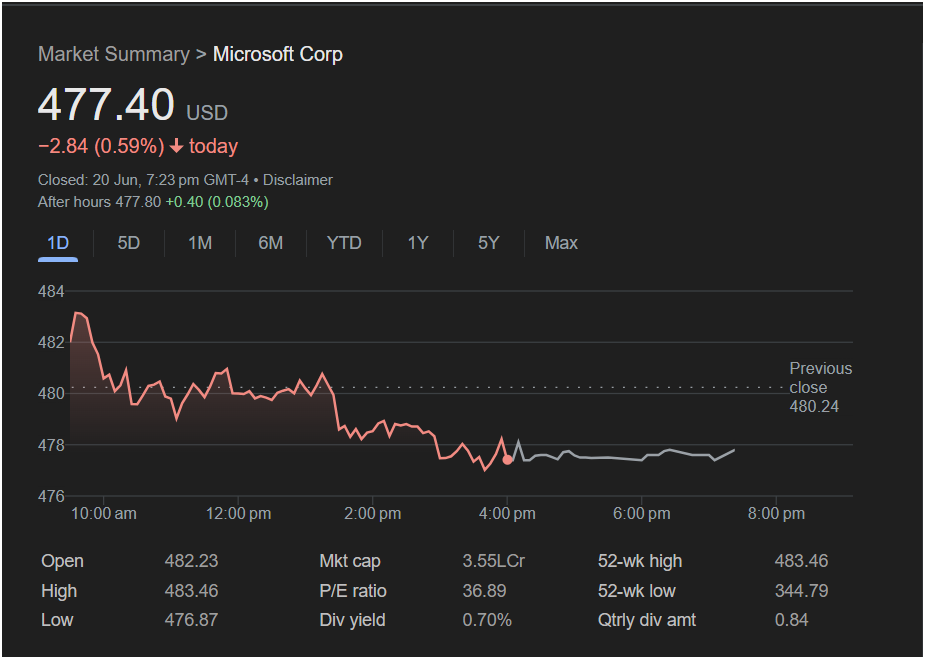Click the Open stat label
This screenshot has height=659, width=925.
(x=62, y=561)
